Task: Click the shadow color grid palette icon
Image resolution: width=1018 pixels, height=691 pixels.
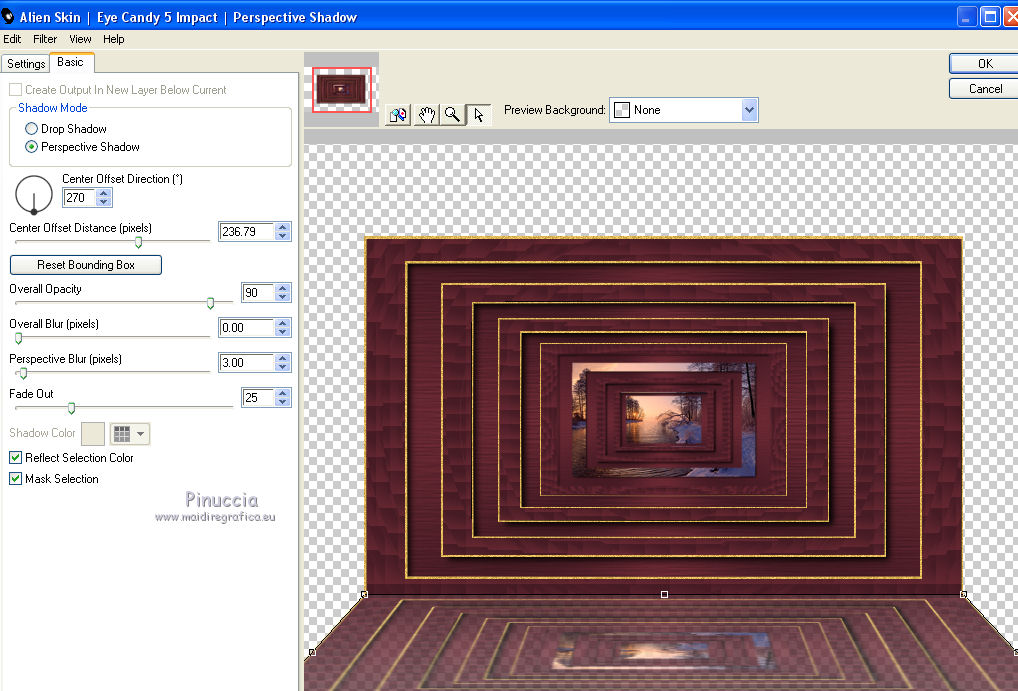Action: [x=122, y=434]
